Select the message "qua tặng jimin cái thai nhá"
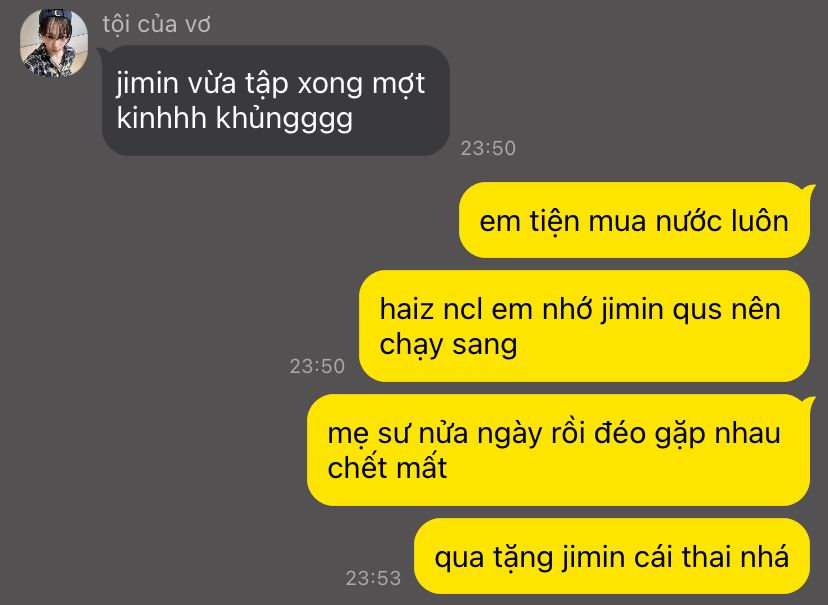The height and width of the screenshot is (605, 828). (x=612, y=556)
